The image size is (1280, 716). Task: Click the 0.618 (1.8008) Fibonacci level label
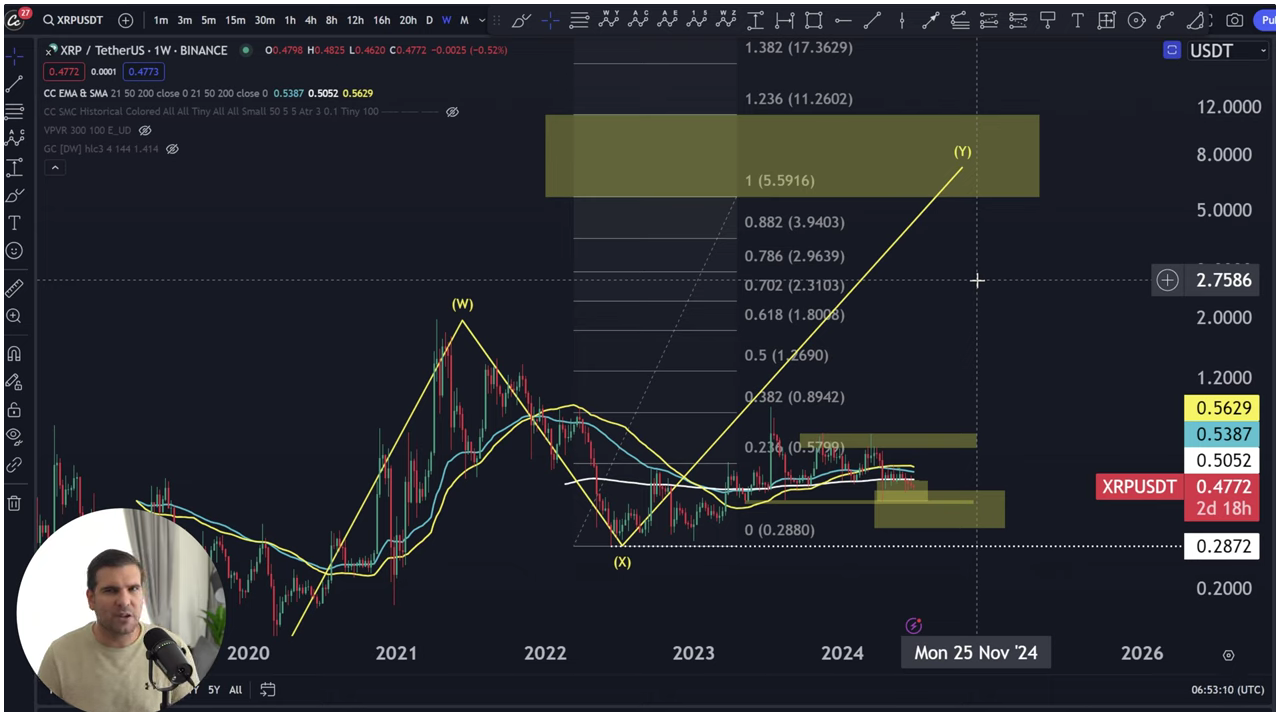pos(794,315)
